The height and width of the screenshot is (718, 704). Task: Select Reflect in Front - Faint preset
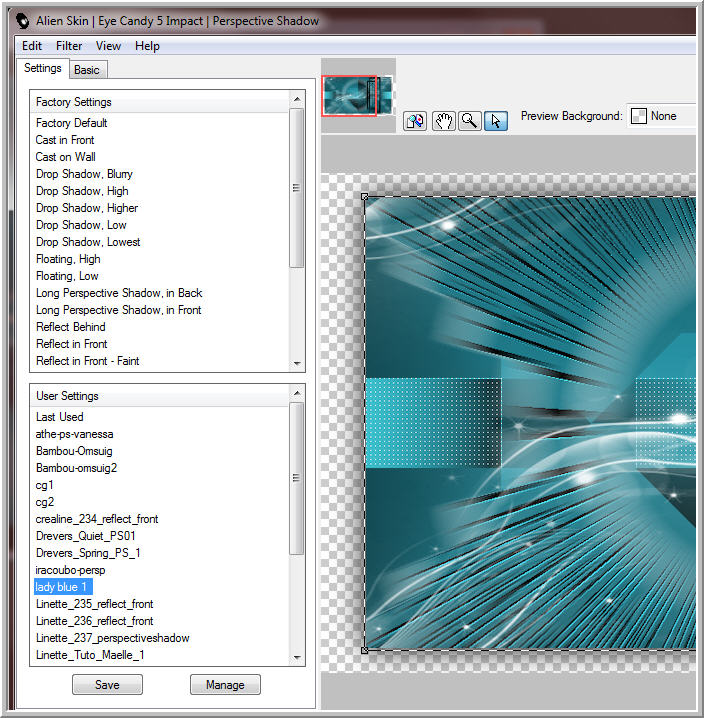(x=87, y=361)
